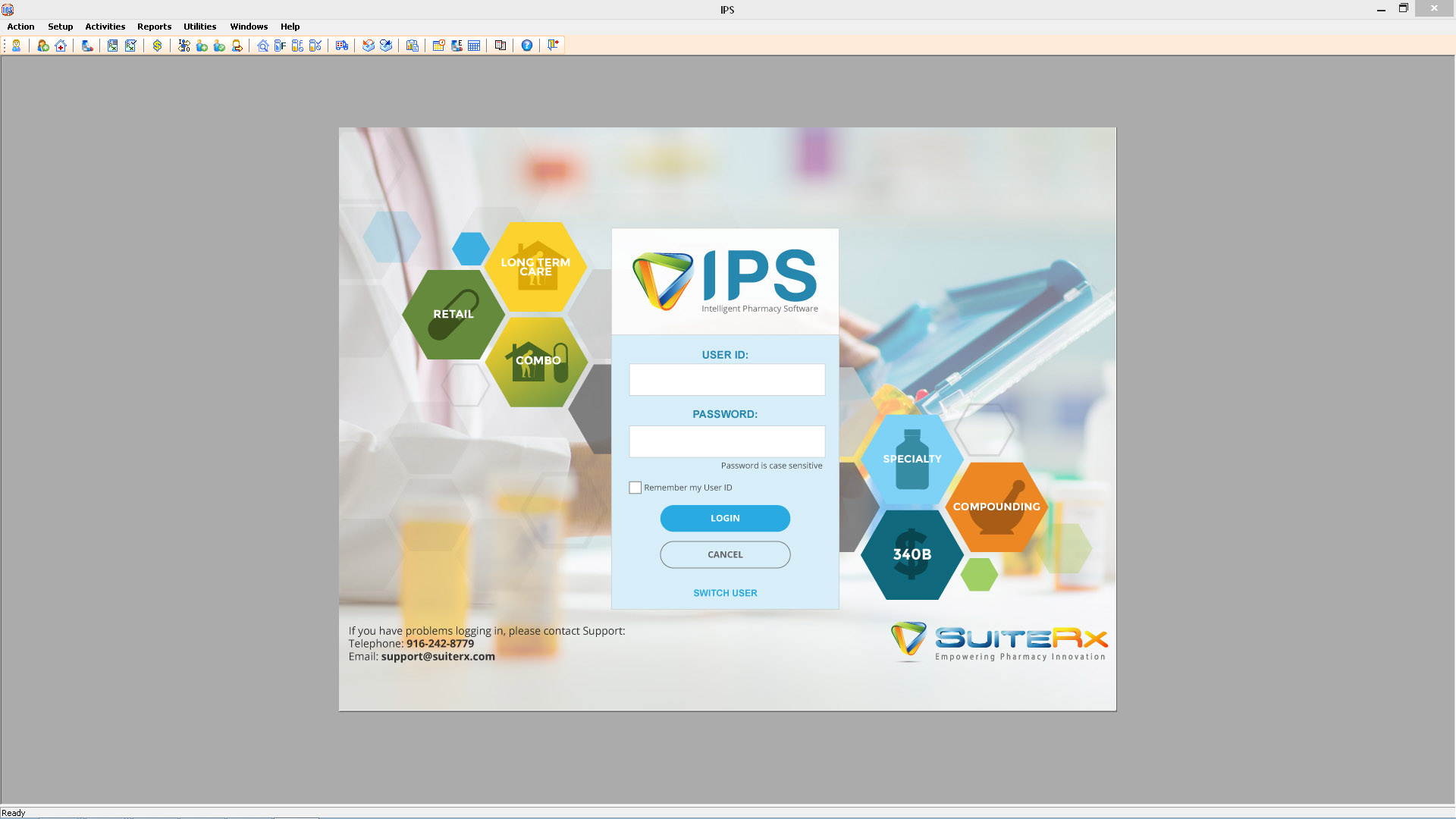Click the Ready status bar text

click(14, 813)
